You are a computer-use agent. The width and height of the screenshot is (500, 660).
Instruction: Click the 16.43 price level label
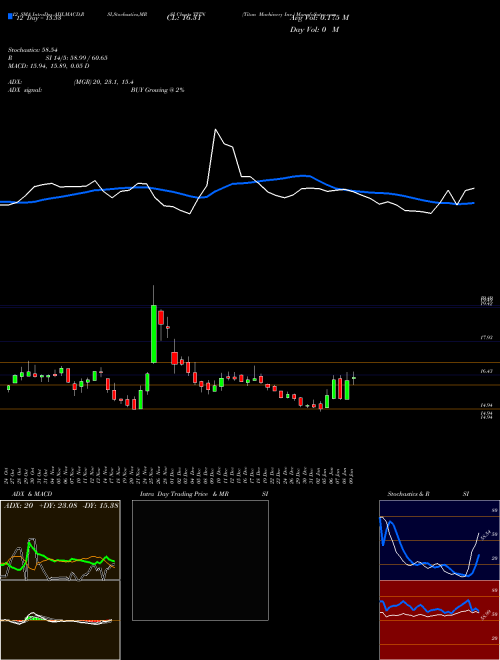486,371
